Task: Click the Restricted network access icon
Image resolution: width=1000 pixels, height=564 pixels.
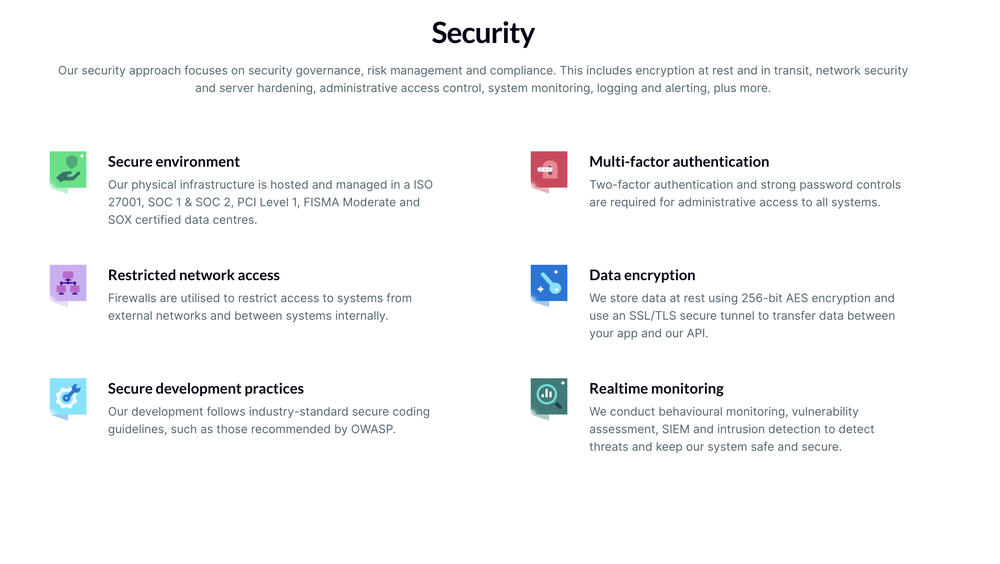Action: pyautogui.click(x=68, y=283)
